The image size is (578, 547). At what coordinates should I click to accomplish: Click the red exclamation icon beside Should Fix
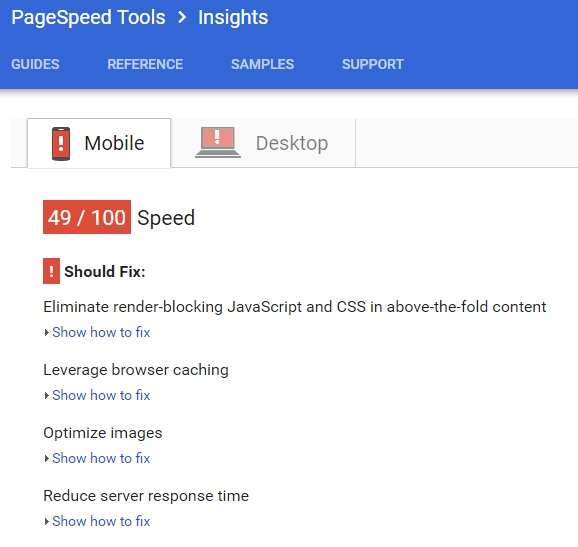(x=51, y=271)
